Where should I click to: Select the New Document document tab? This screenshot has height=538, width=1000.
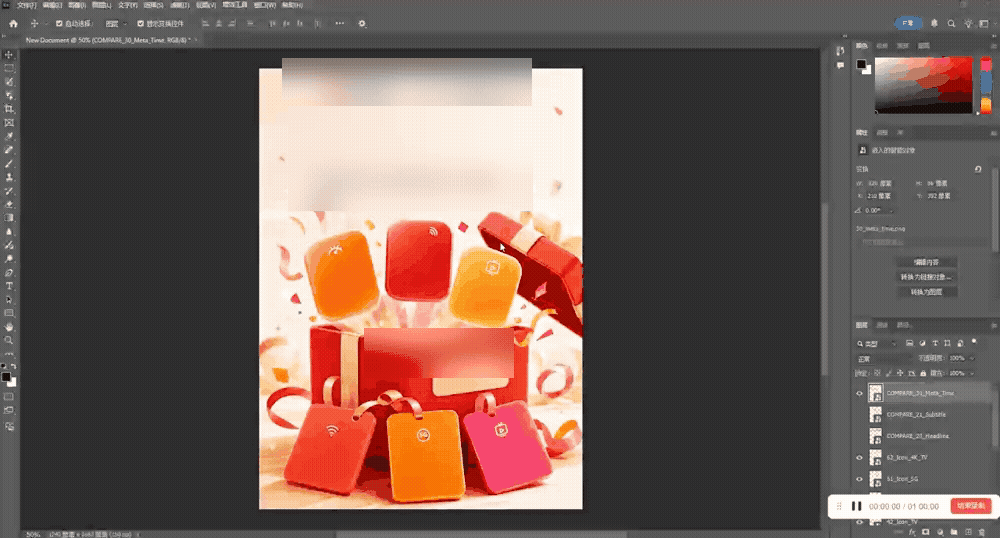pyautogui.click(x=107, y=40)
